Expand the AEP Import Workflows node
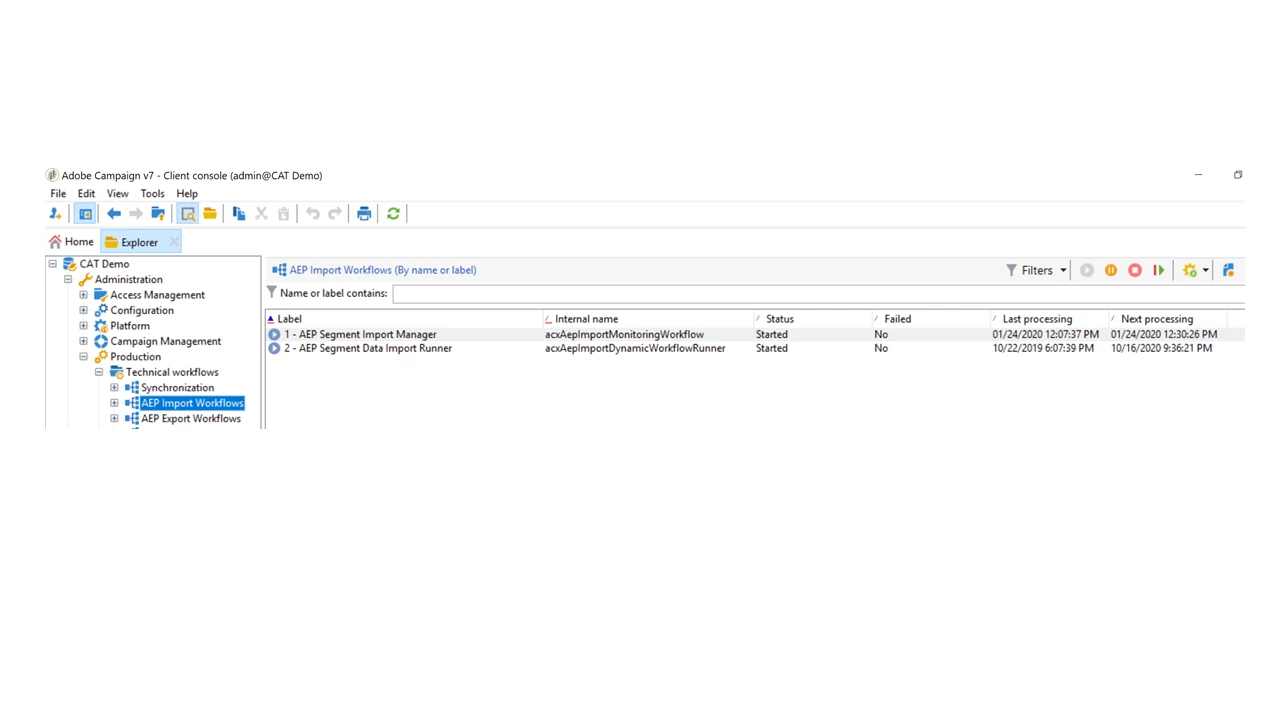The width and height of the screenshot is (1280, 720). 114,403
